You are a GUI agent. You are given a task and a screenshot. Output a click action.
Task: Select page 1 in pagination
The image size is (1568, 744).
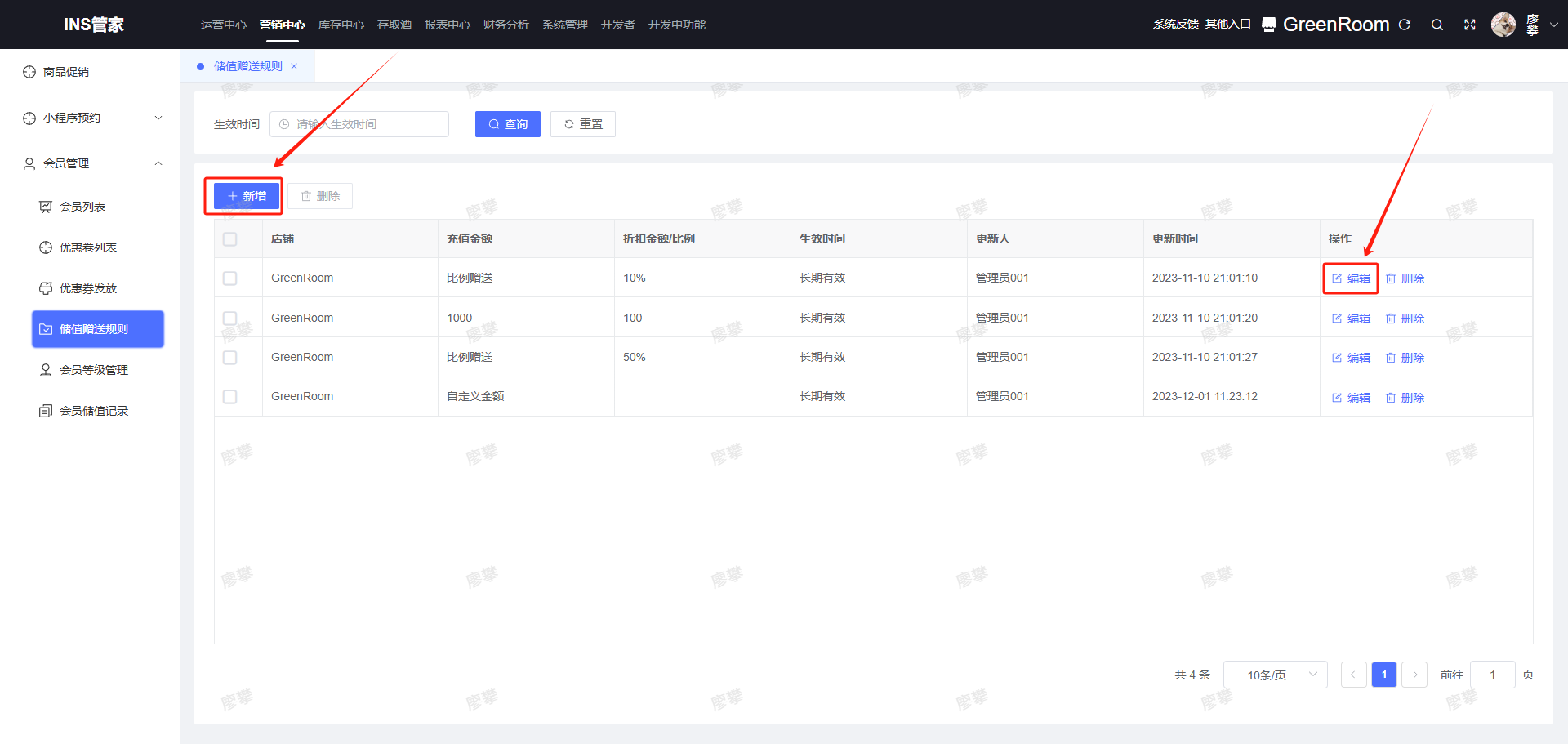point(1384,675)
